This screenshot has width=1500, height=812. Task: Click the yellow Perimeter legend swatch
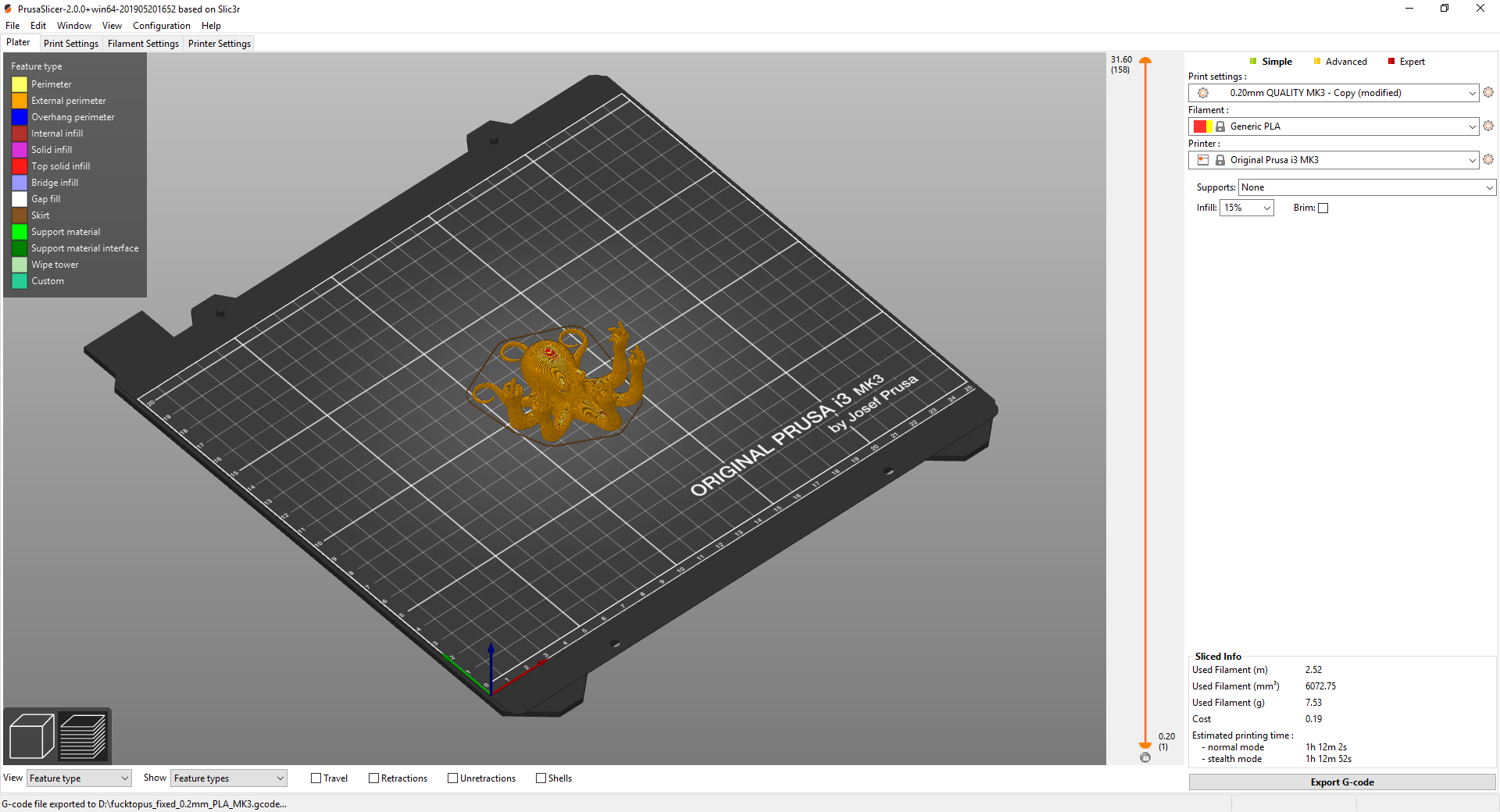pos(20,84)
